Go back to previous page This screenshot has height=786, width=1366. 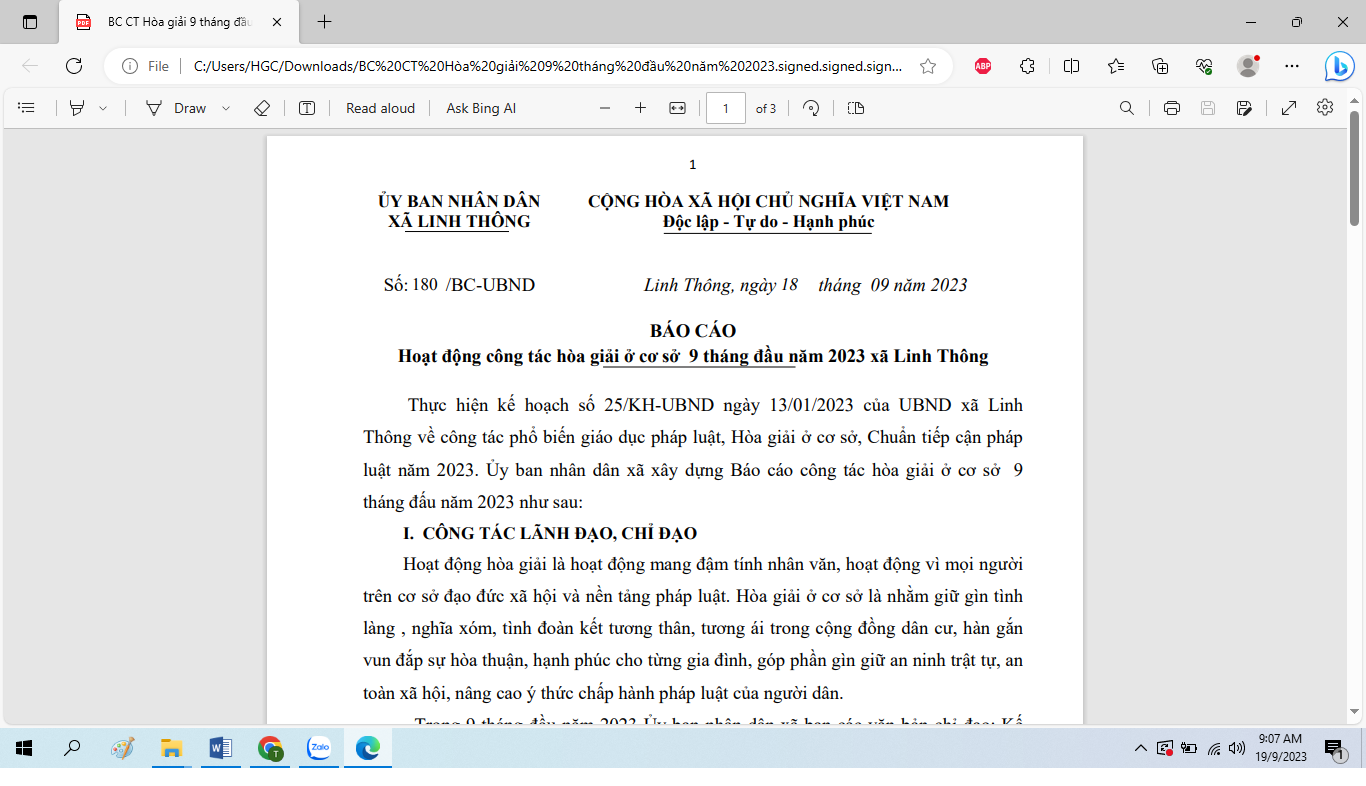point(30,66)
